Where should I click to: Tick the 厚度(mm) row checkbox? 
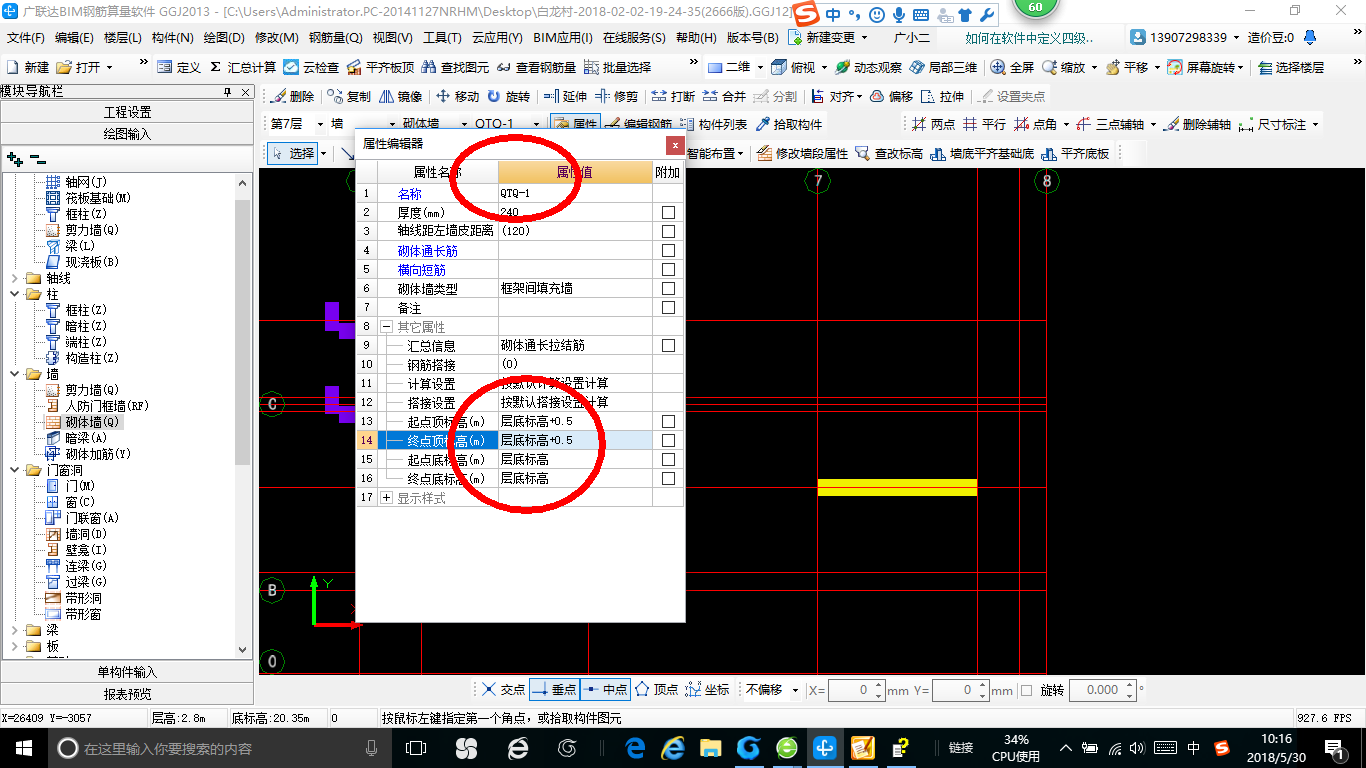pos(668,212)
